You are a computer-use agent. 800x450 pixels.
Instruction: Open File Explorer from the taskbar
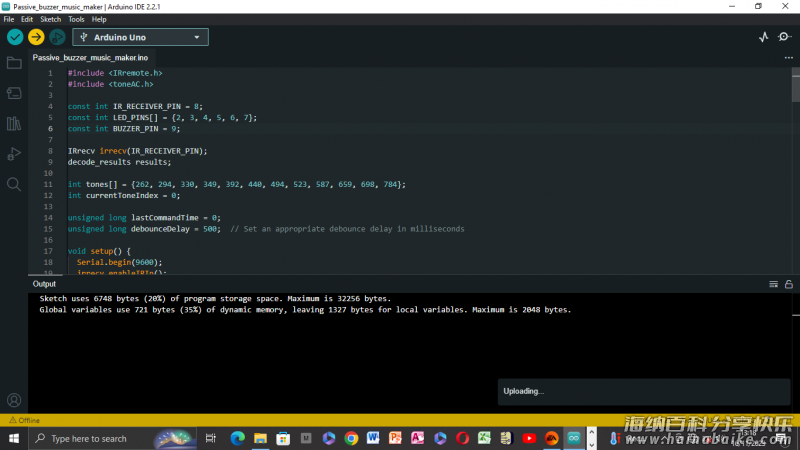coord(260,438)
